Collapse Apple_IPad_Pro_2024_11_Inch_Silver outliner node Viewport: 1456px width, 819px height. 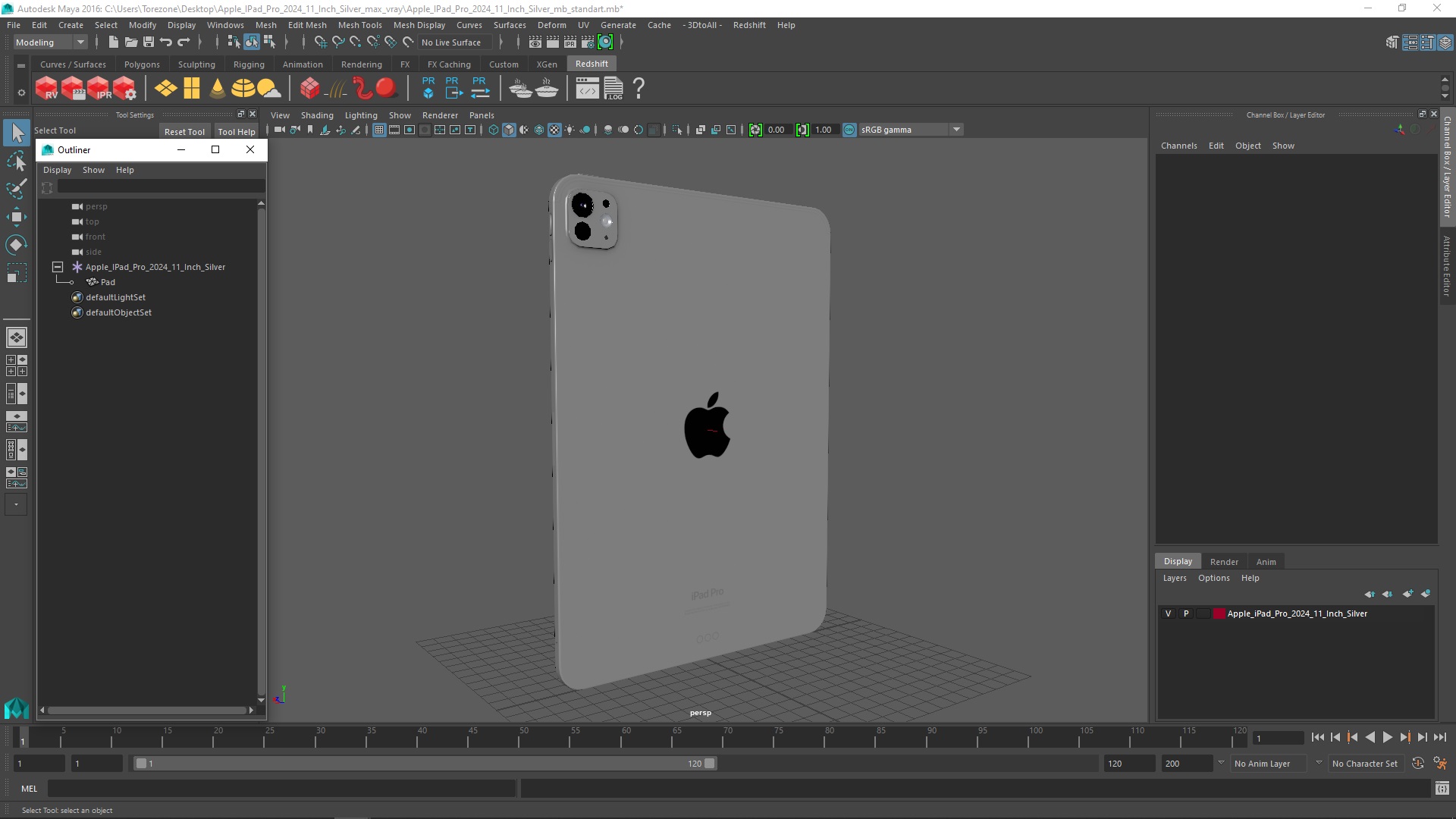(57, 267)
